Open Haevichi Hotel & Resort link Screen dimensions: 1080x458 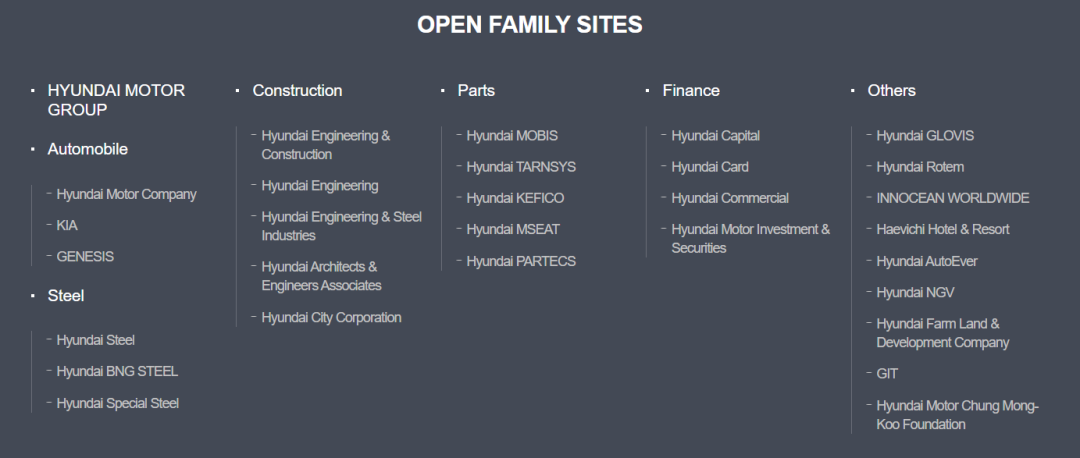click(942, 229)
